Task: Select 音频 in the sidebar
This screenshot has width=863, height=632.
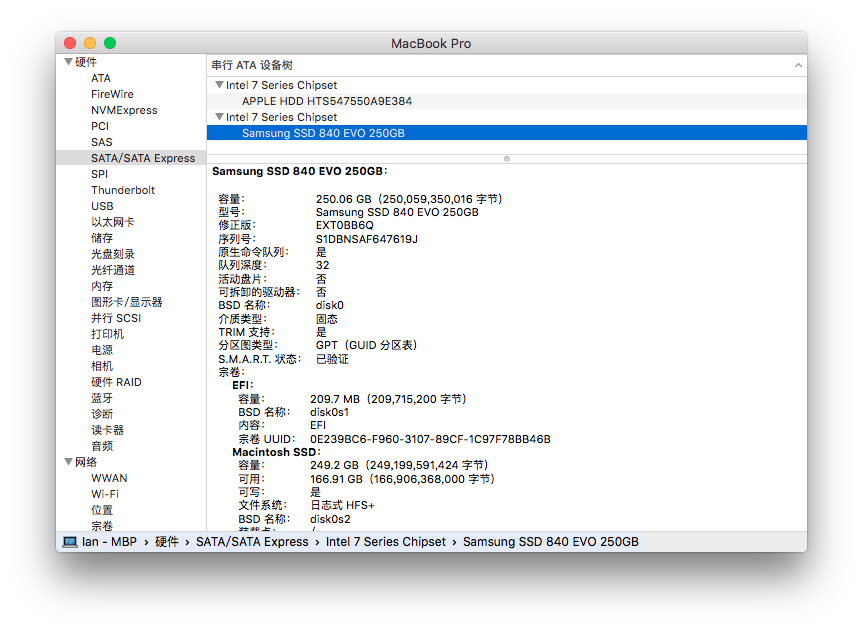Action: pos(102,445)
